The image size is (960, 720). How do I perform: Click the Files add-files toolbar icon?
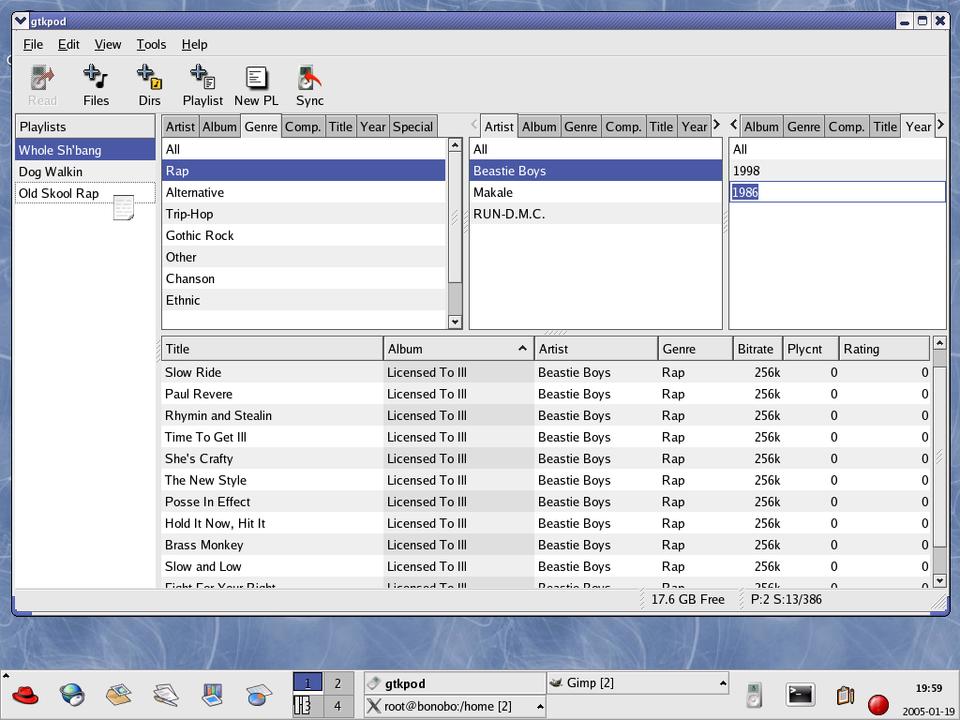(96, 84)
